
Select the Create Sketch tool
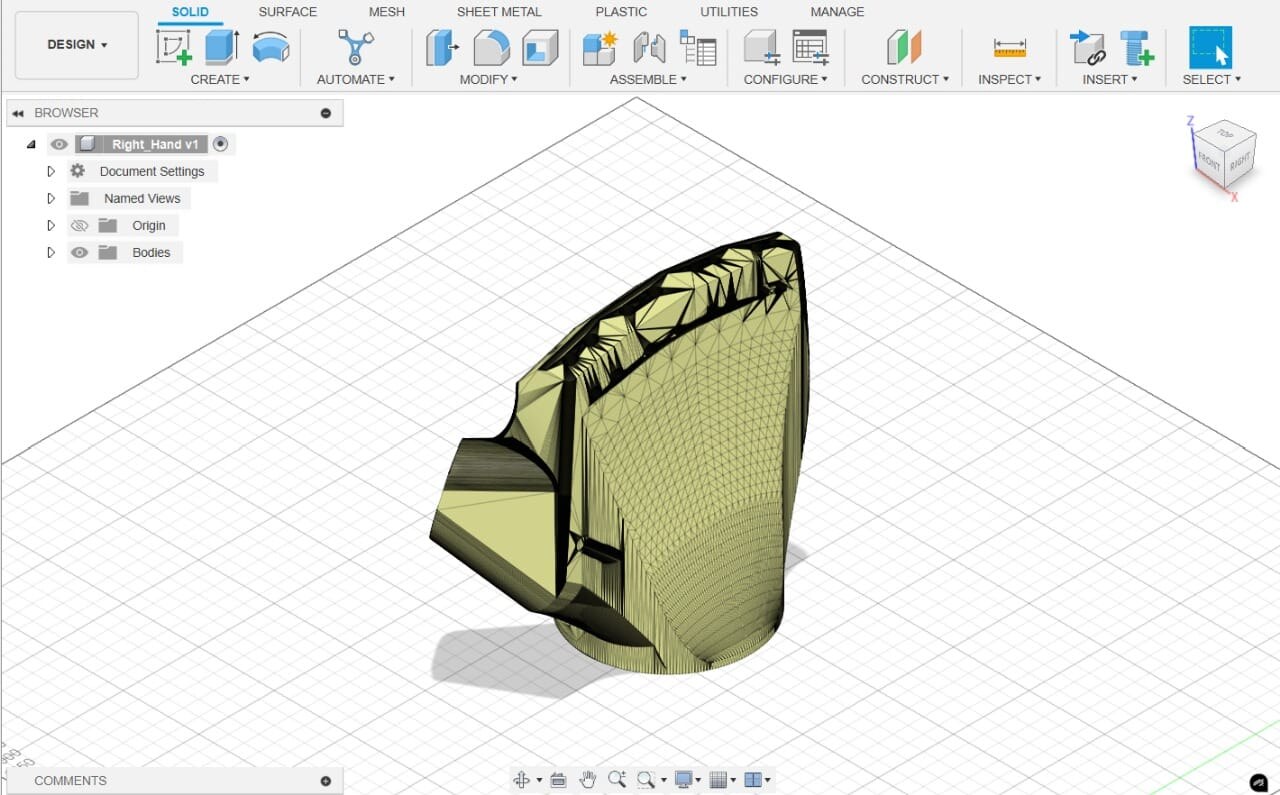174,47
